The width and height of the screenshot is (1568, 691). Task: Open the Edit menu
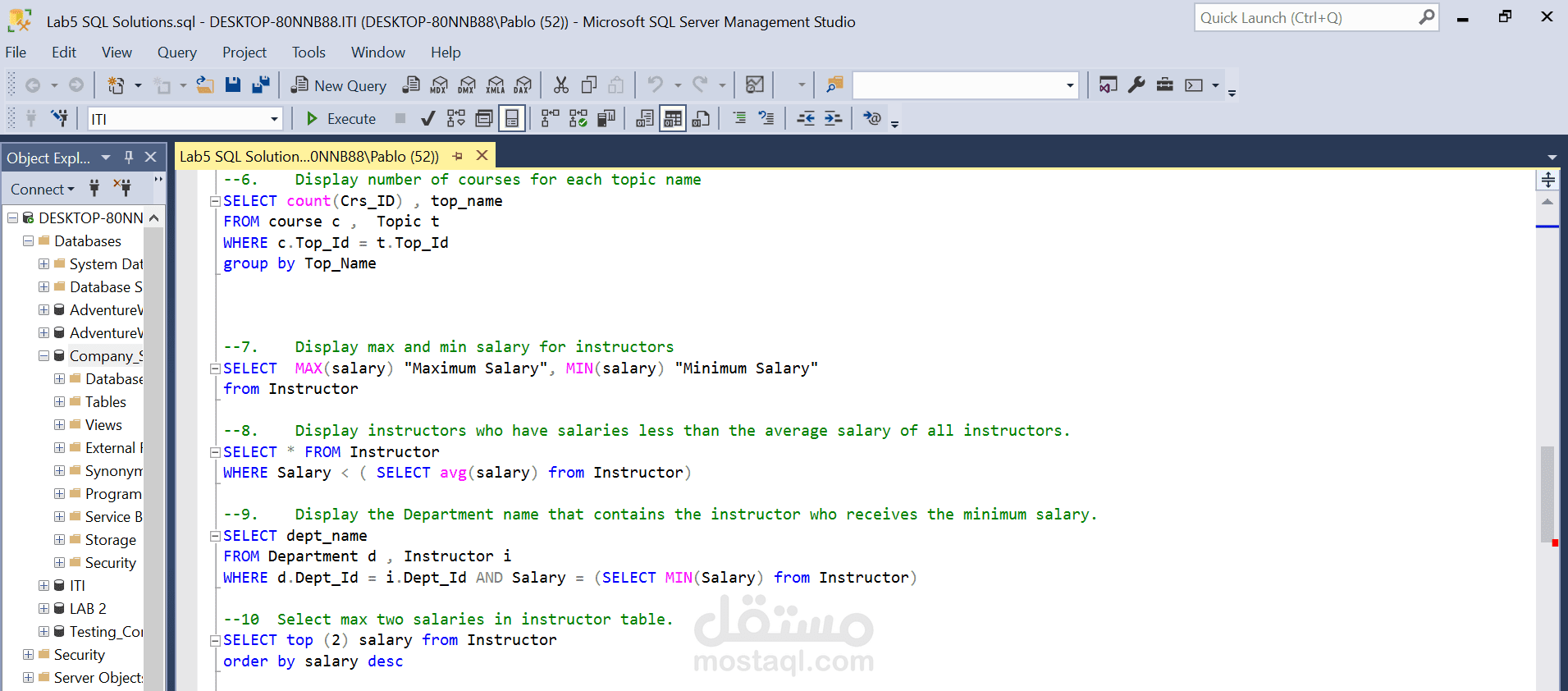click(x=64, y=53)
